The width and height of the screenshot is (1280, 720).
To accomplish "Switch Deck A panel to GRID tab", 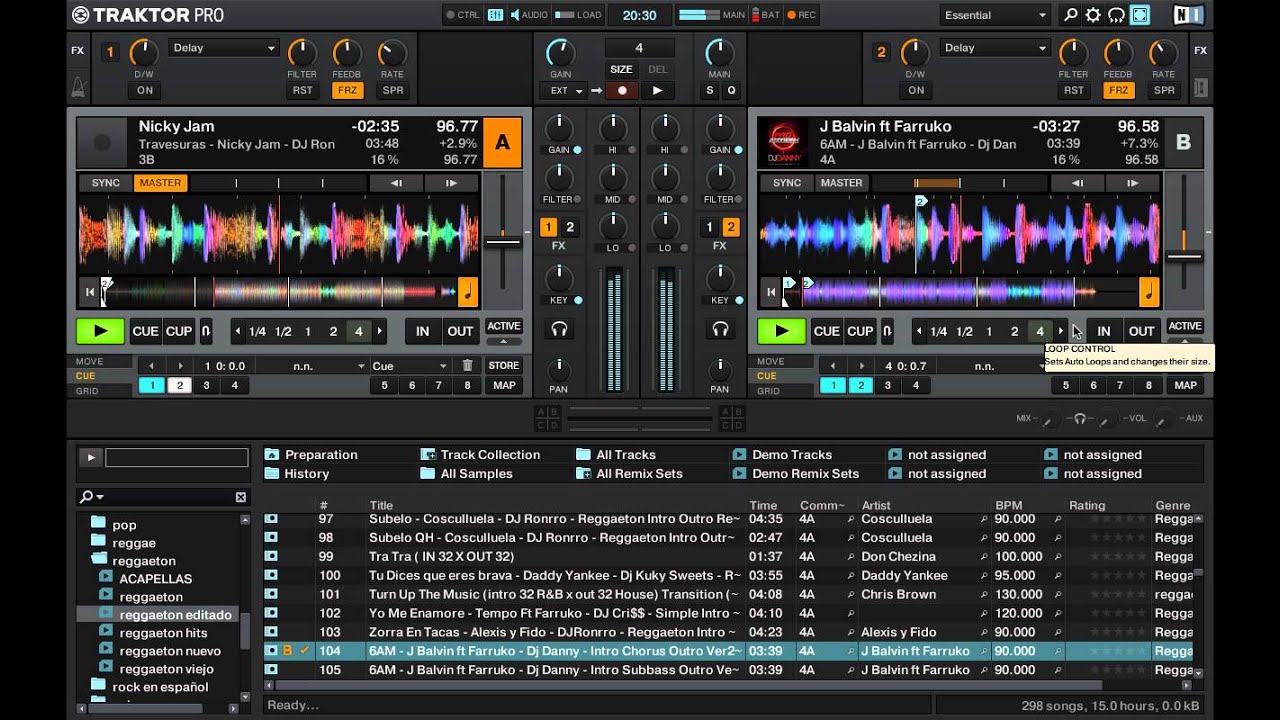I will coord(87,391).
